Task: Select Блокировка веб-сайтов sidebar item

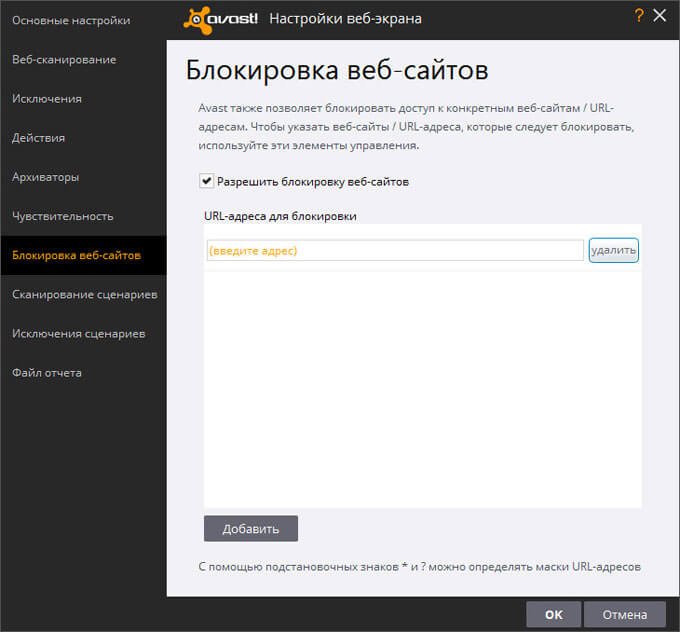Action: point(83,255)
